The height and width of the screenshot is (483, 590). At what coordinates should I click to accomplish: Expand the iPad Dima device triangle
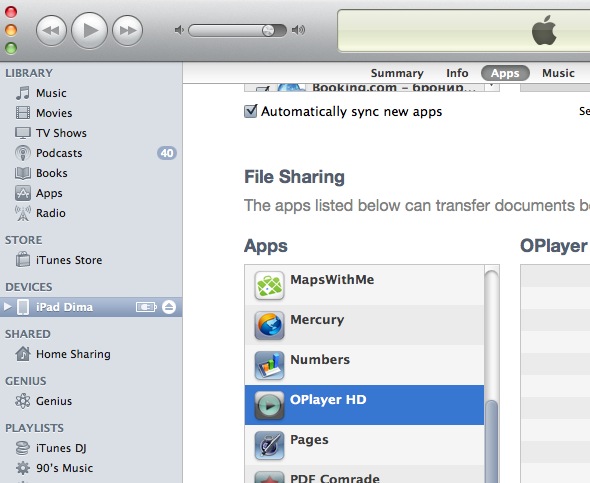coord(7,307)
